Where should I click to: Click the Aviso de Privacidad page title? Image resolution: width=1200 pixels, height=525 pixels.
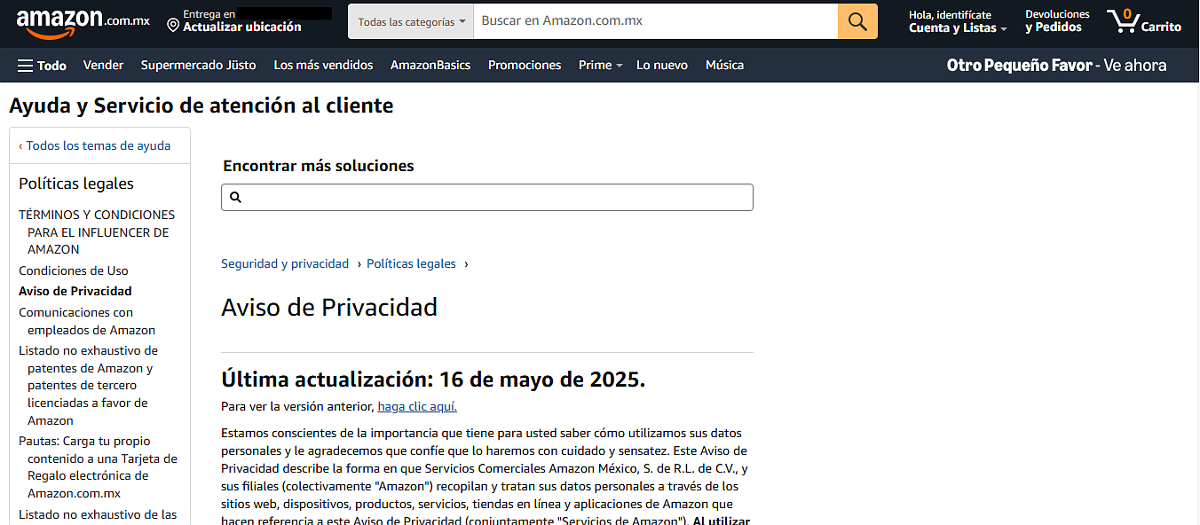[x=329, y=307]
